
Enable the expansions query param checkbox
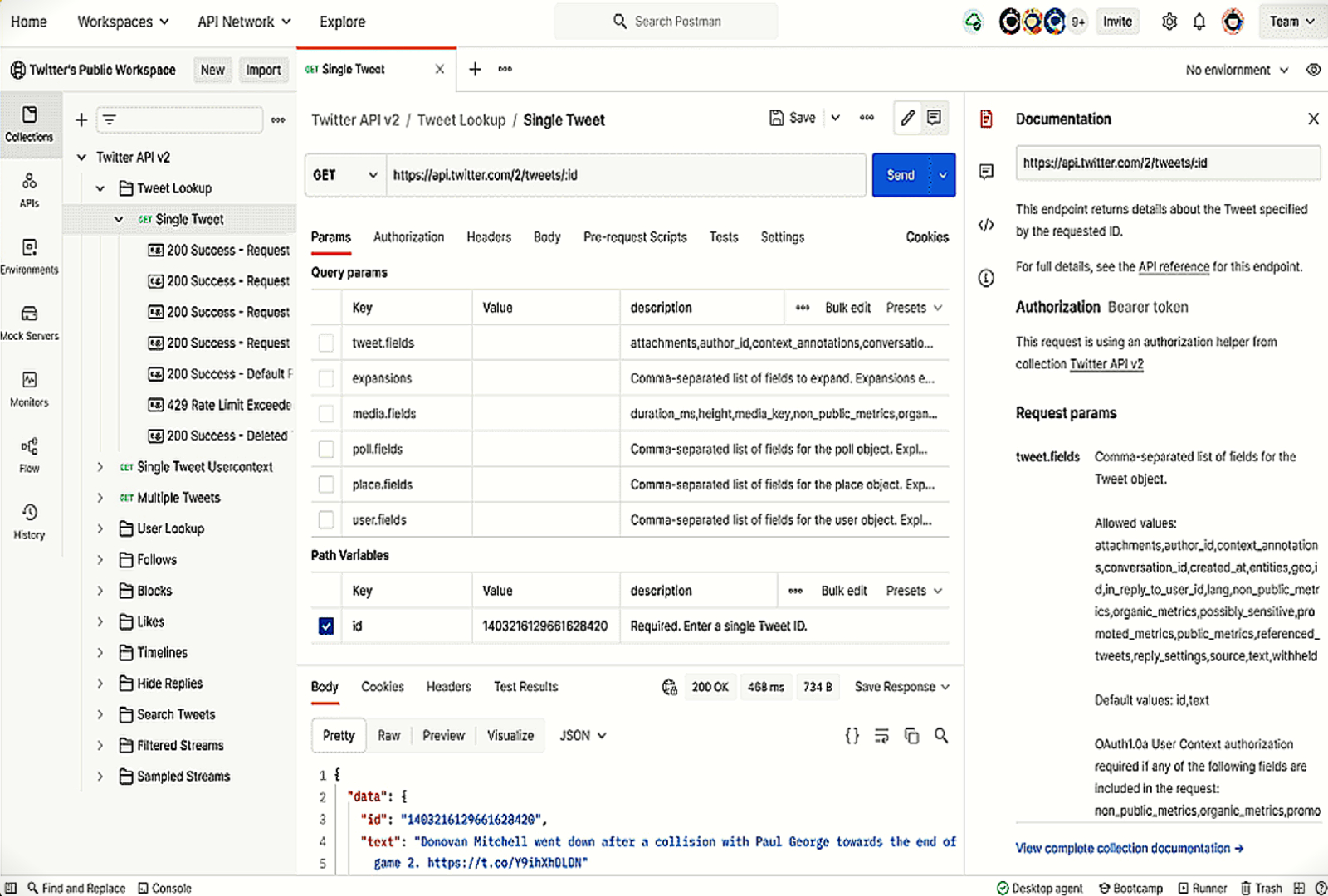click(x=326, y=378)
